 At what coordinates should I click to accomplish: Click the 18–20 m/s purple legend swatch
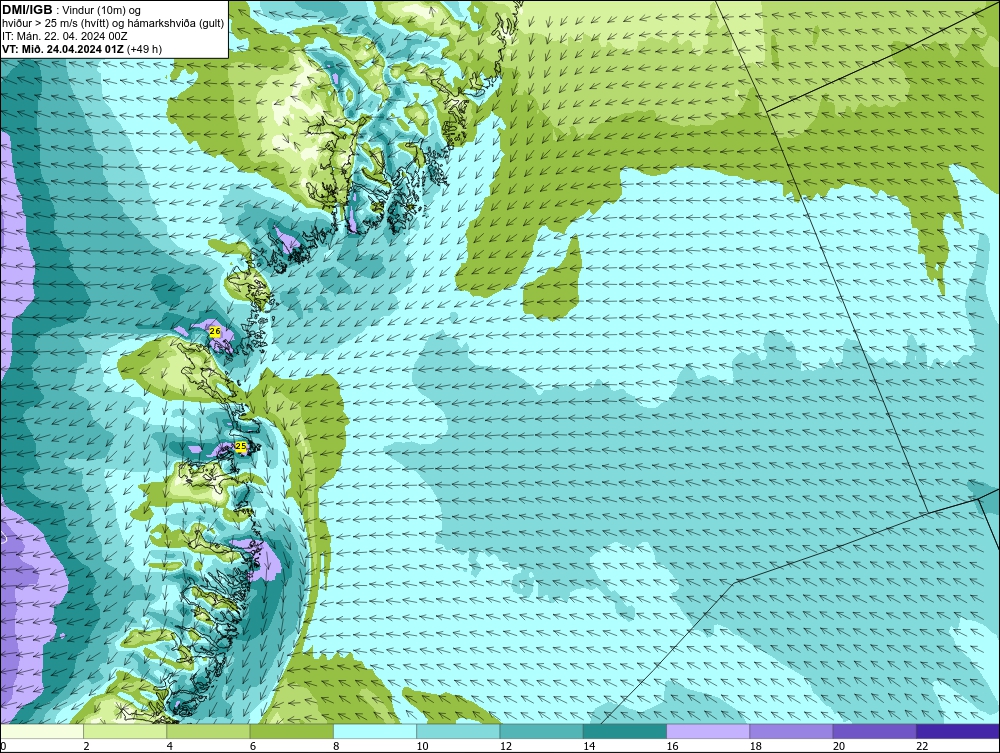[x=791, y=731]
